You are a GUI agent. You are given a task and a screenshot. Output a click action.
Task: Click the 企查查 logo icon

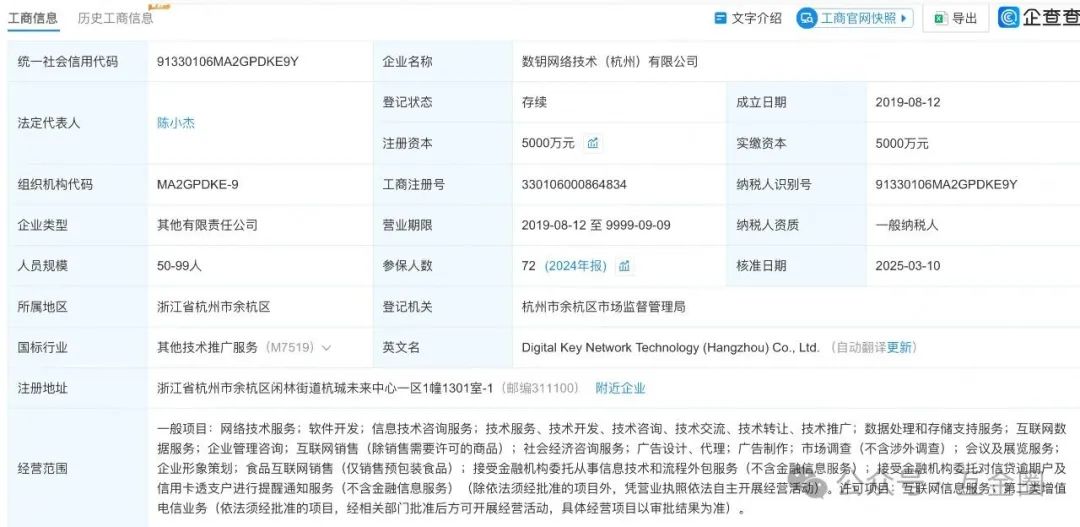(1009, 17)
